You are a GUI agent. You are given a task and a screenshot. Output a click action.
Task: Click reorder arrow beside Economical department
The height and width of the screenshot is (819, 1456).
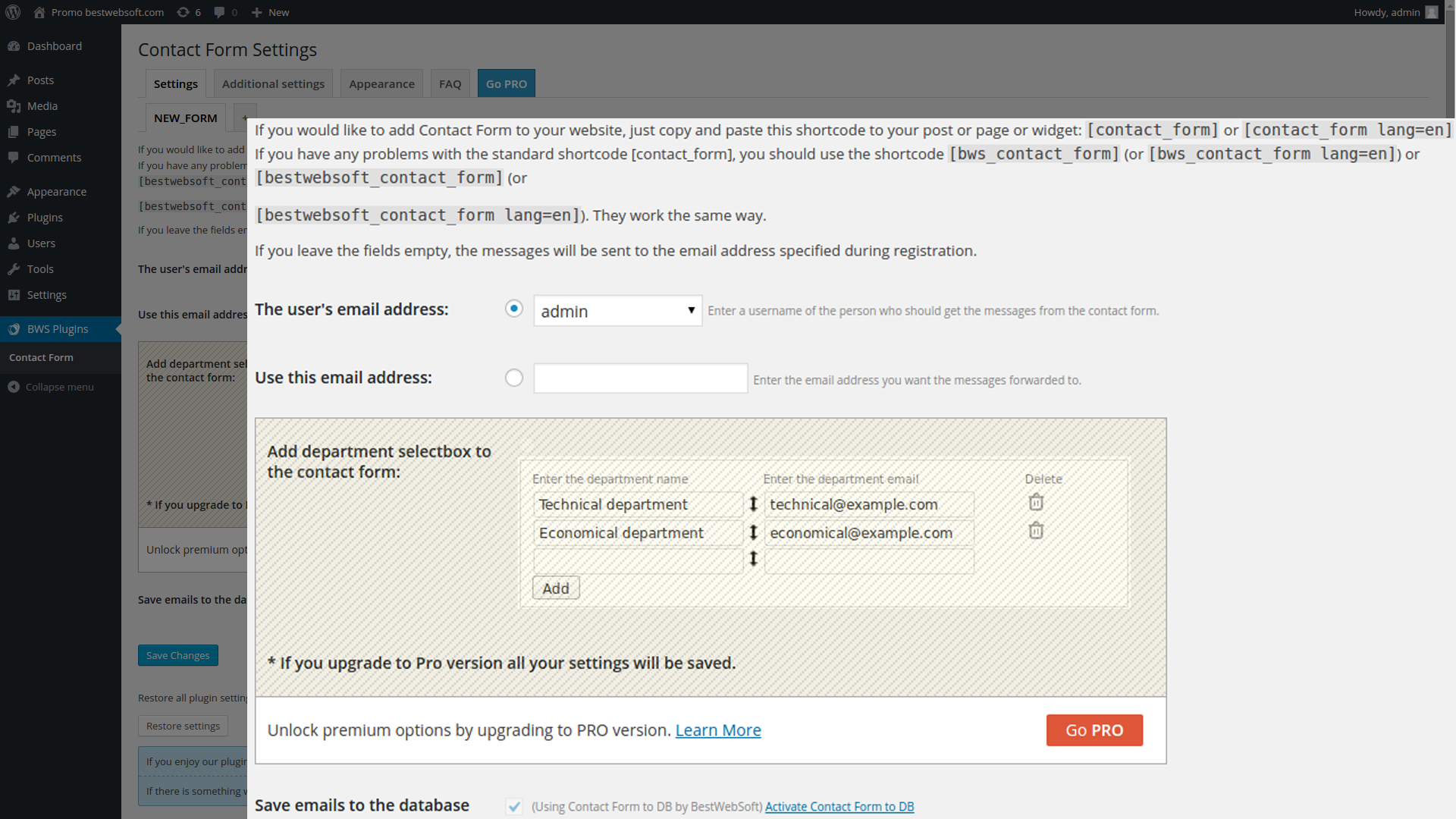[753, 533]
